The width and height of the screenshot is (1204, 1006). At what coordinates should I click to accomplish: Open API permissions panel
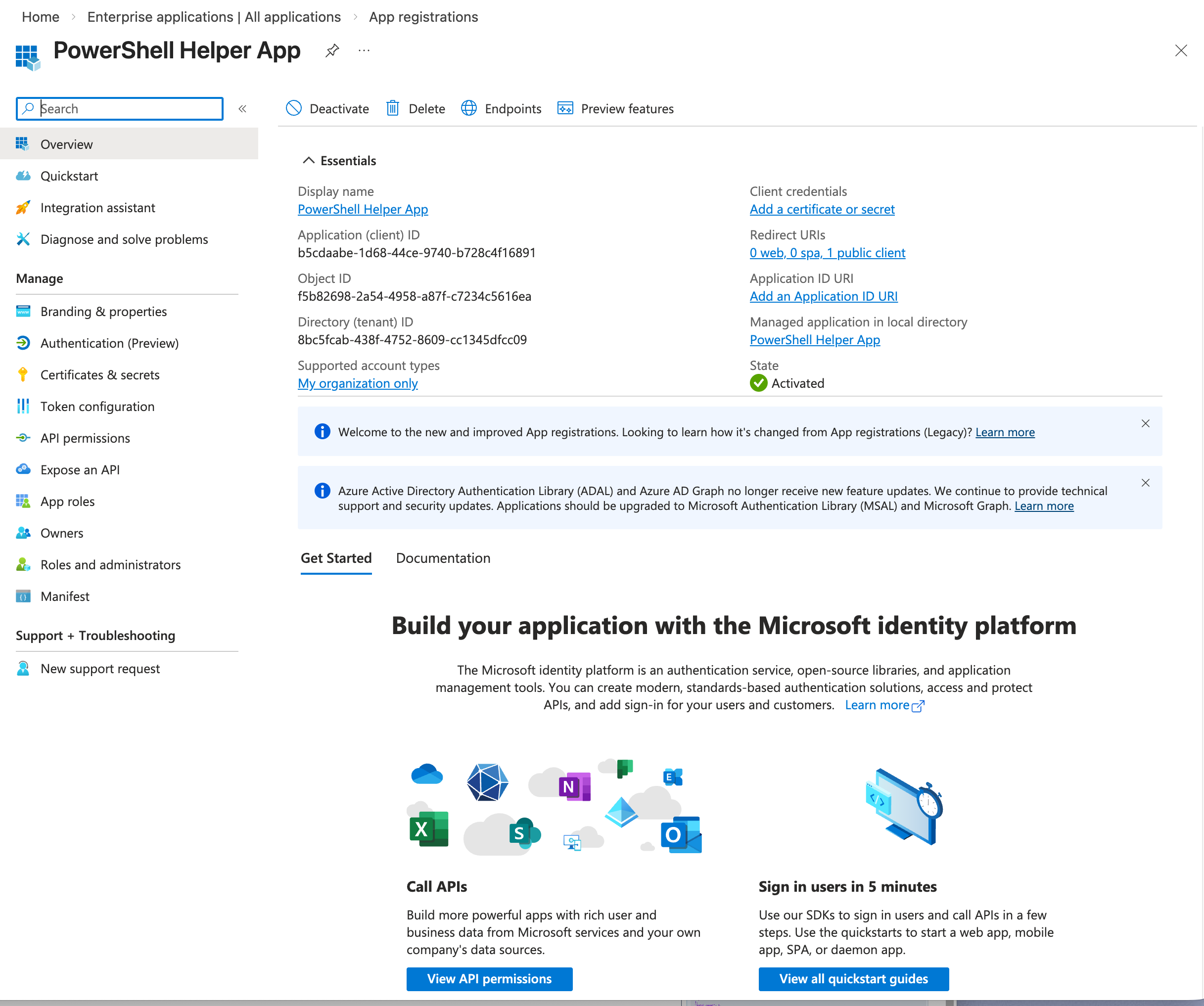click(85, 438)
